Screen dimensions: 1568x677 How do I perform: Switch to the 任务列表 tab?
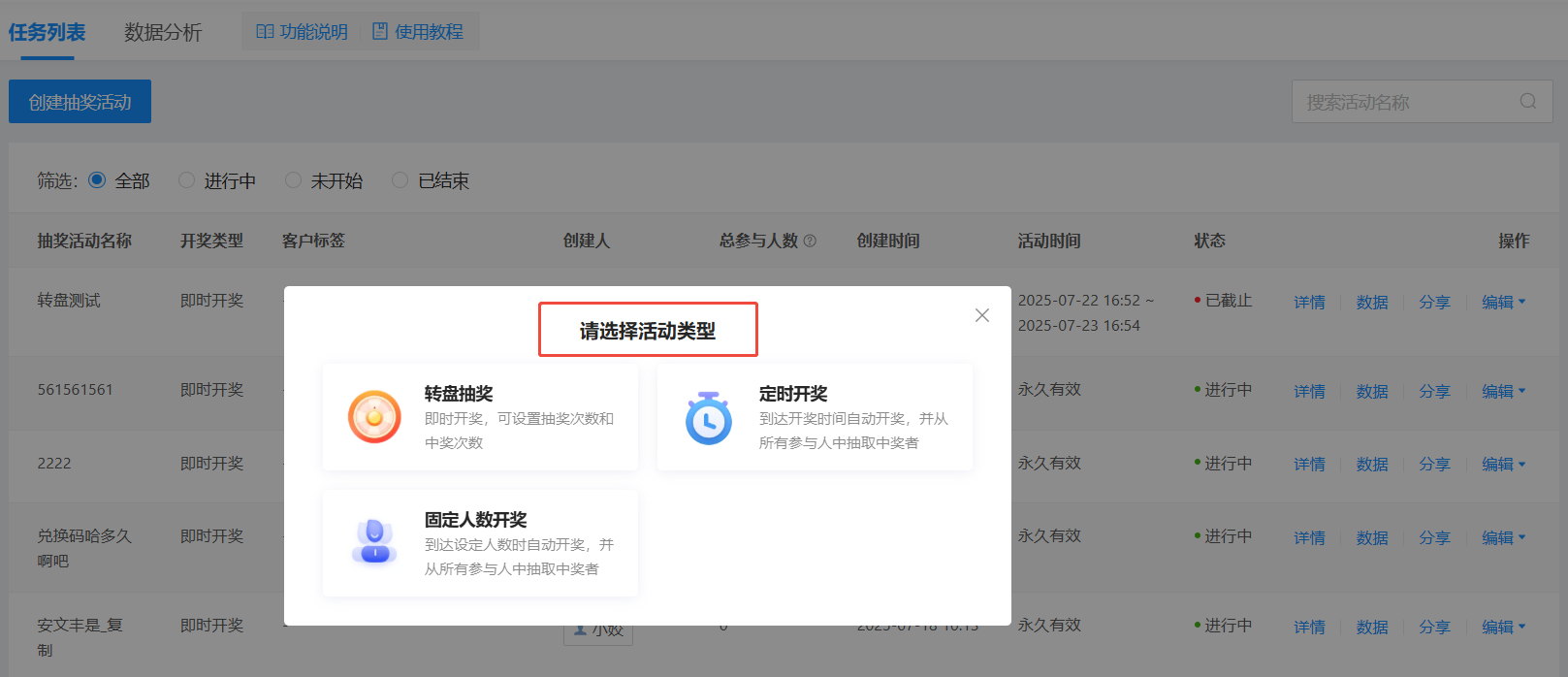(47, 32)
